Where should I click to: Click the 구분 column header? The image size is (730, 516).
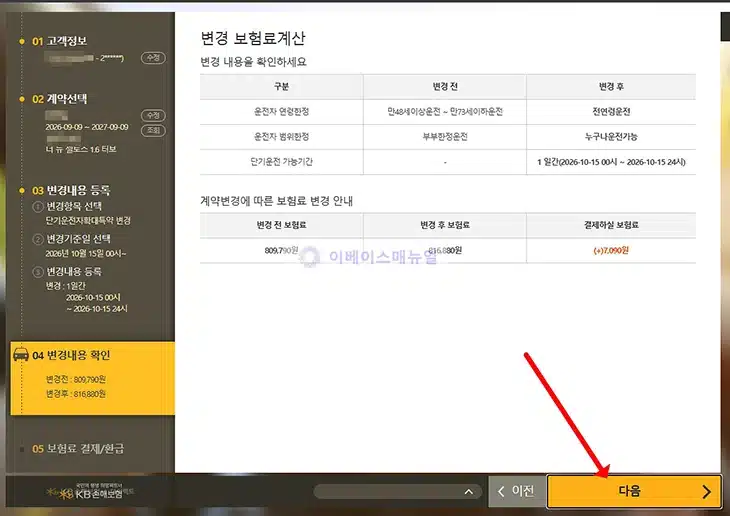[x=281, y=87]
